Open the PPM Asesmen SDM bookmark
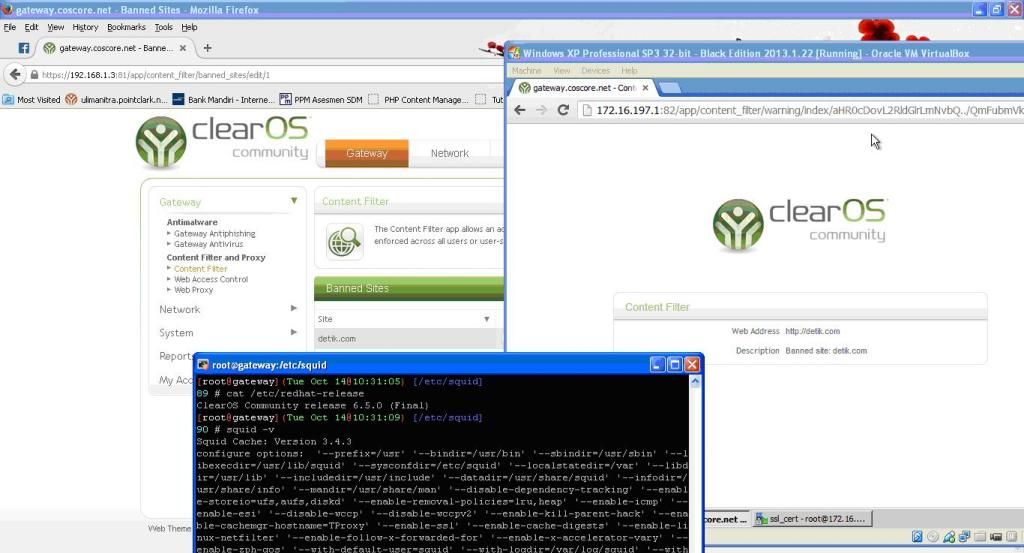The image size is (1024, 553). 321,100
